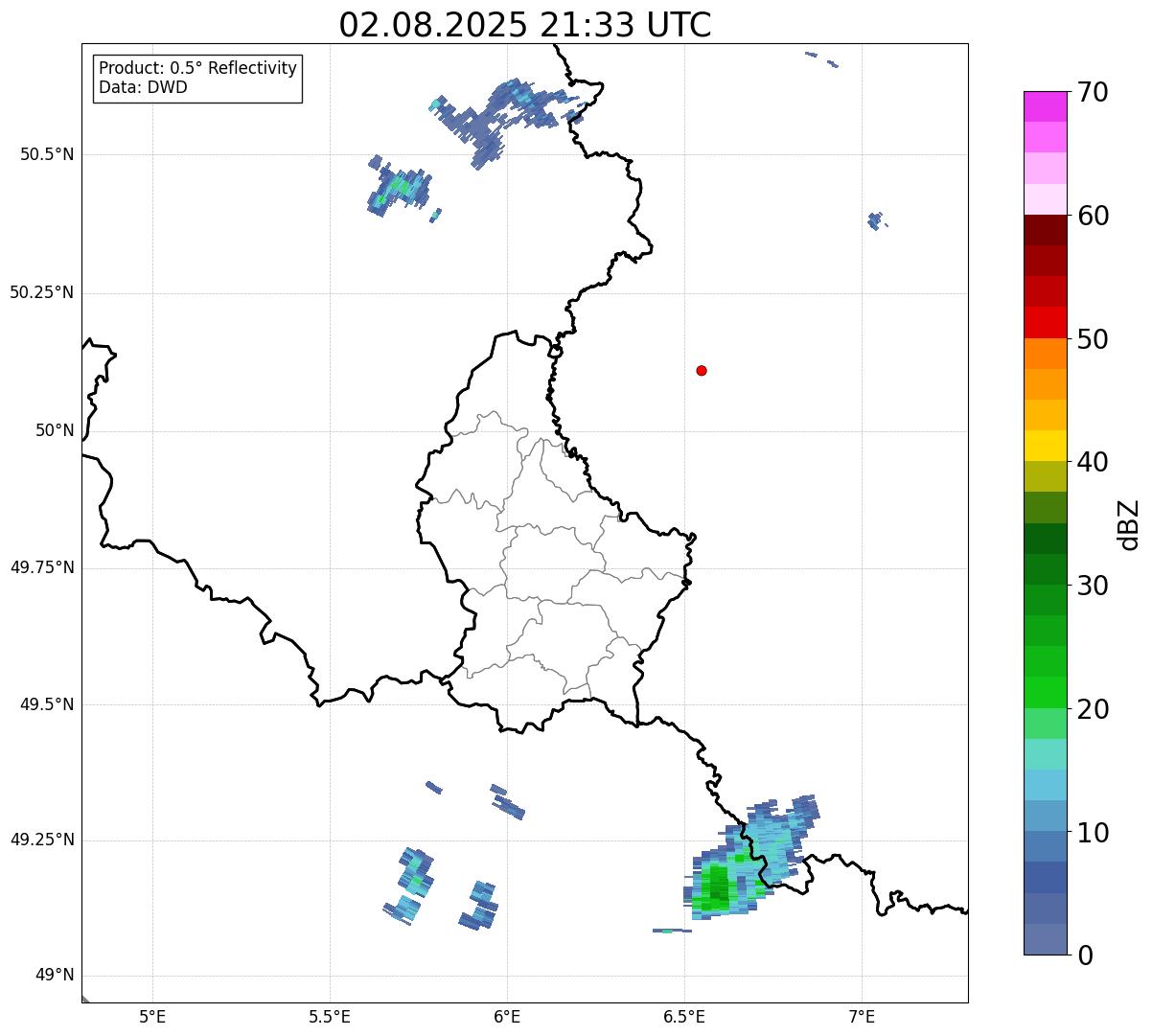Click the colorbar tick label 70
The height and width of the screenshot is (1036, 1152).
pos(1093,92)
